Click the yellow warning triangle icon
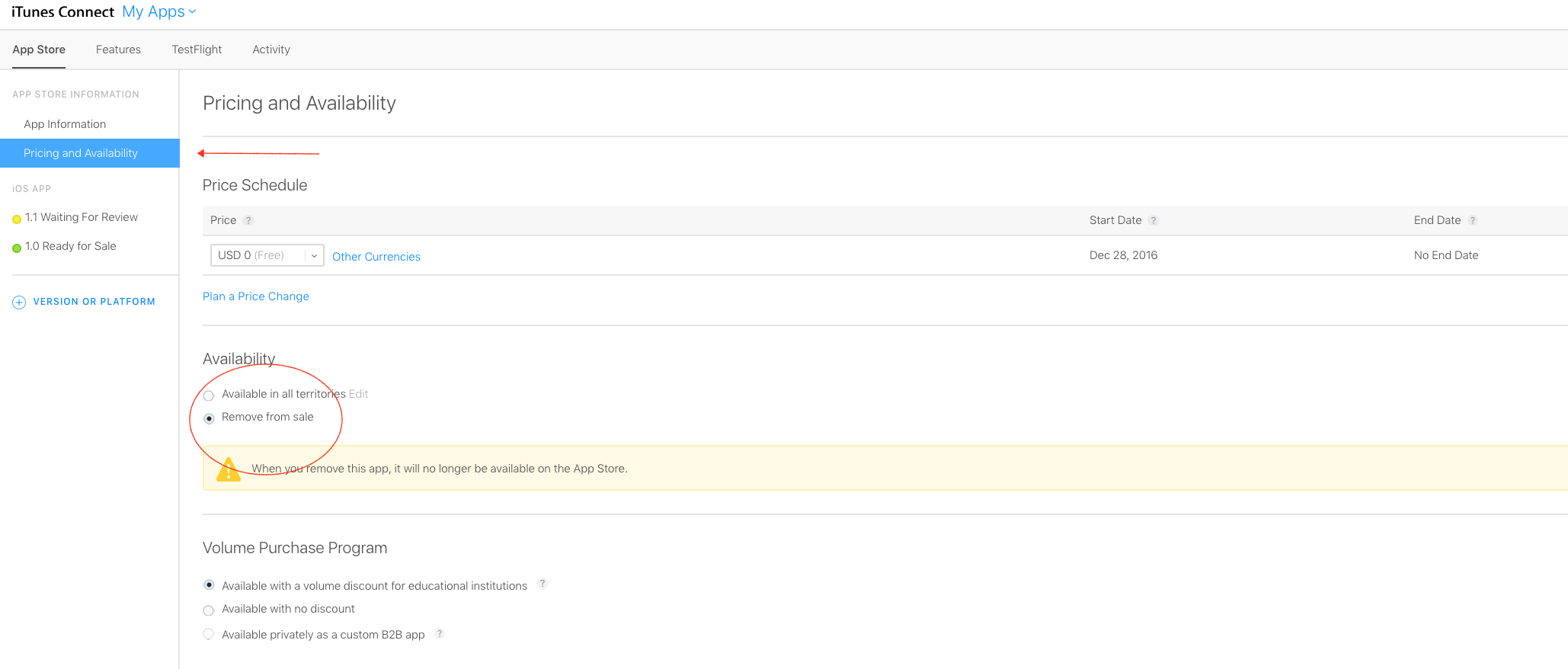Image resolution: width=1568 pixels, height=669 pixels. 229,469
